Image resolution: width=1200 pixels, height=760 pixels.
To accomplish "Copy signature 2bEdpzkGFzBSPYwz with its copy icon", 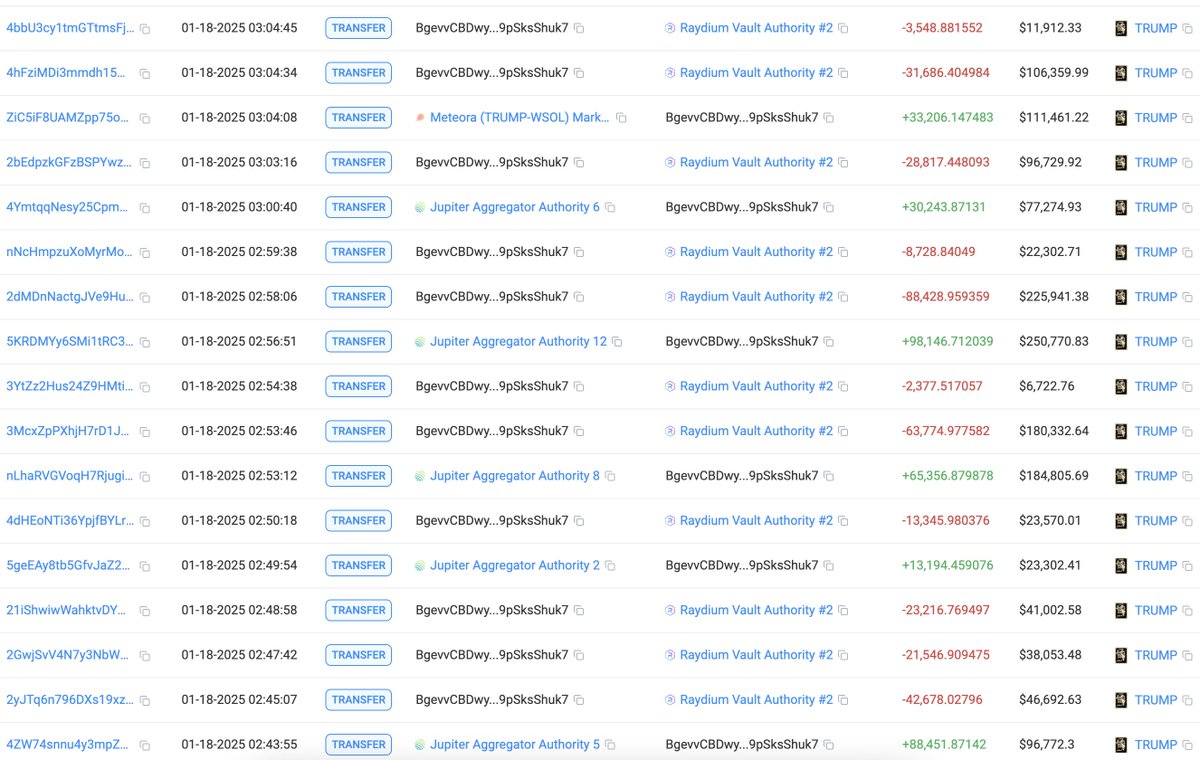I will coord(145,163).
